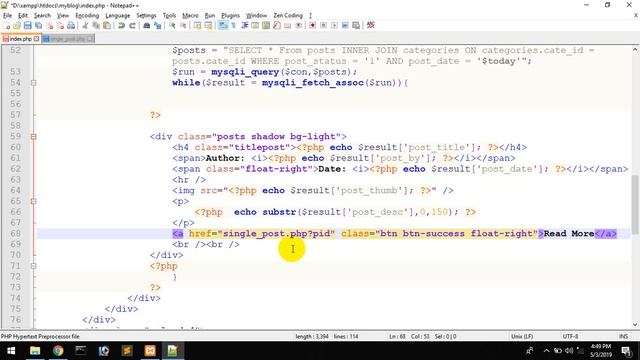Click the vertical scrollbar thumb in the editor
The height and width of the screenshot is (360, 640).
635,204
